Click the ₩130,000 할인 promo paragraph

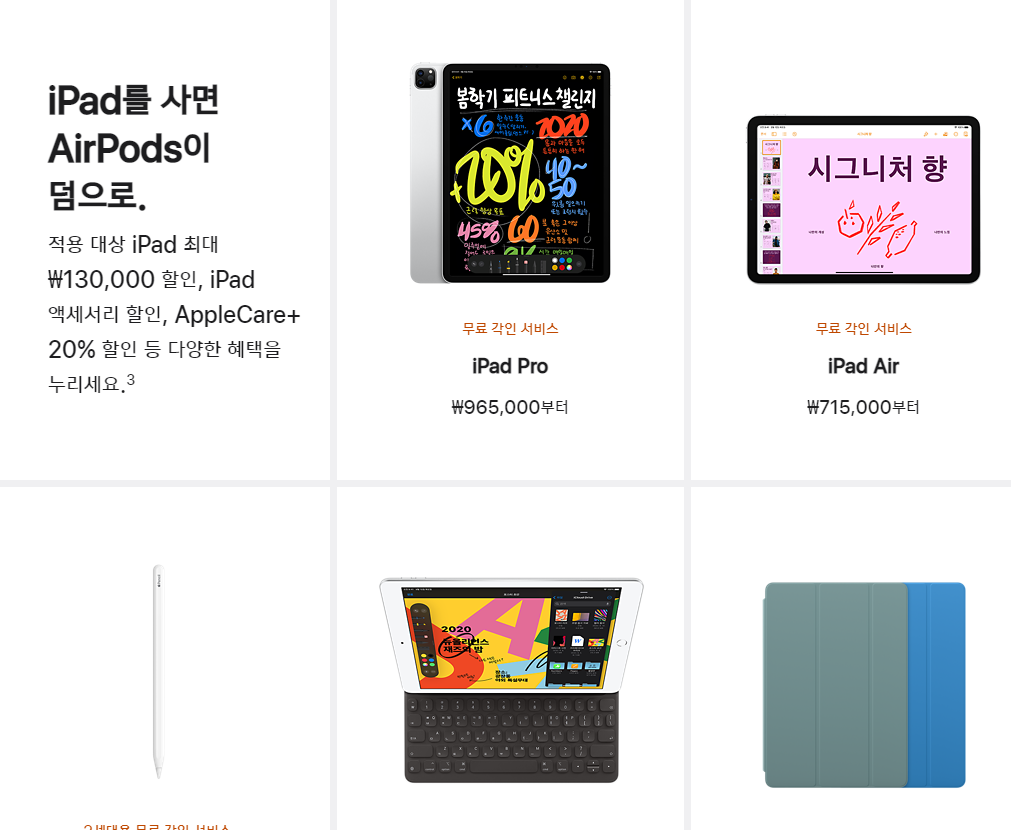click(x=174, y=314)
